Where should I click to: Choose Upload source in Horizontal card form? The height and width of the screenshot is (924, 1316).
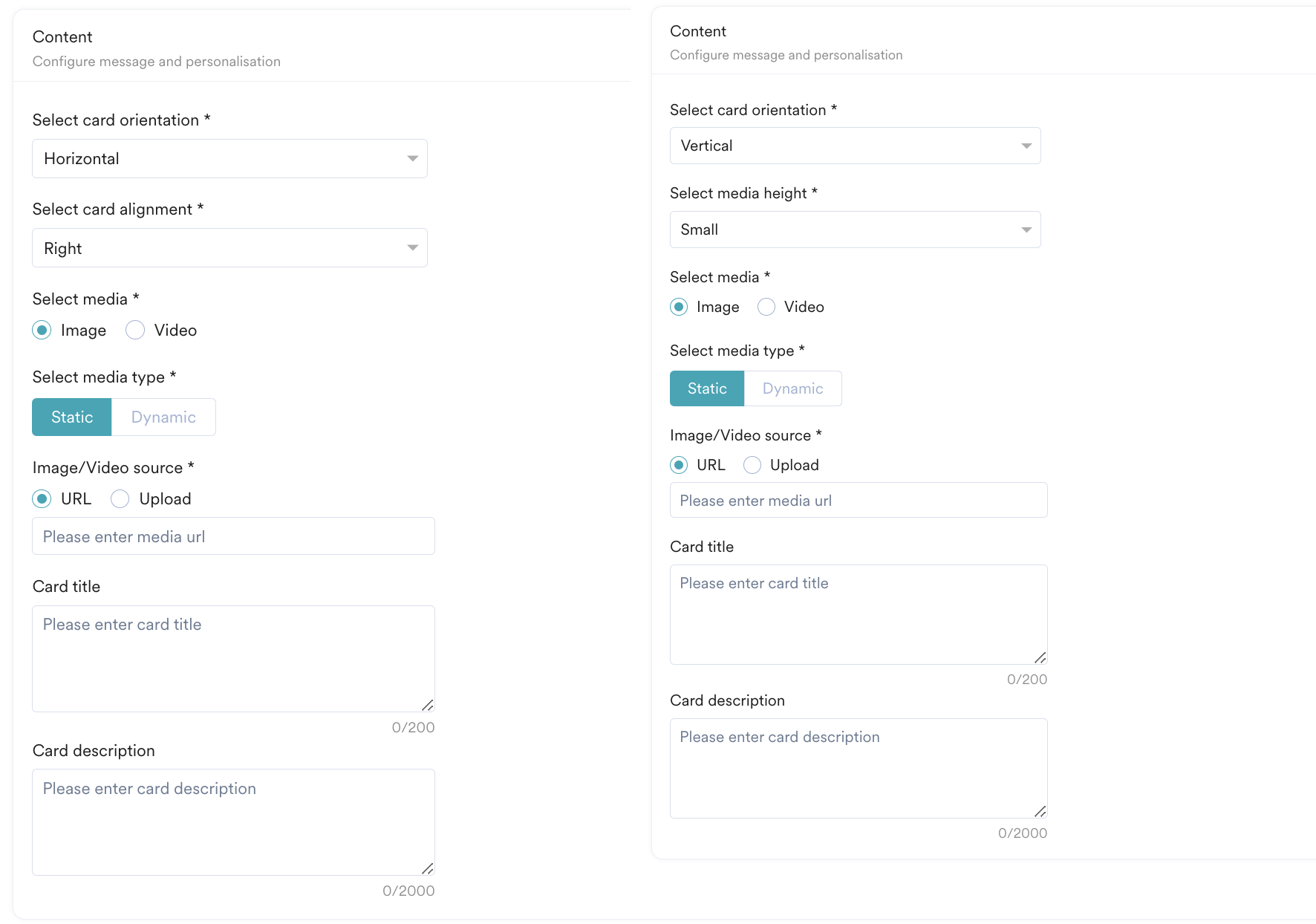tap(120, 499)
